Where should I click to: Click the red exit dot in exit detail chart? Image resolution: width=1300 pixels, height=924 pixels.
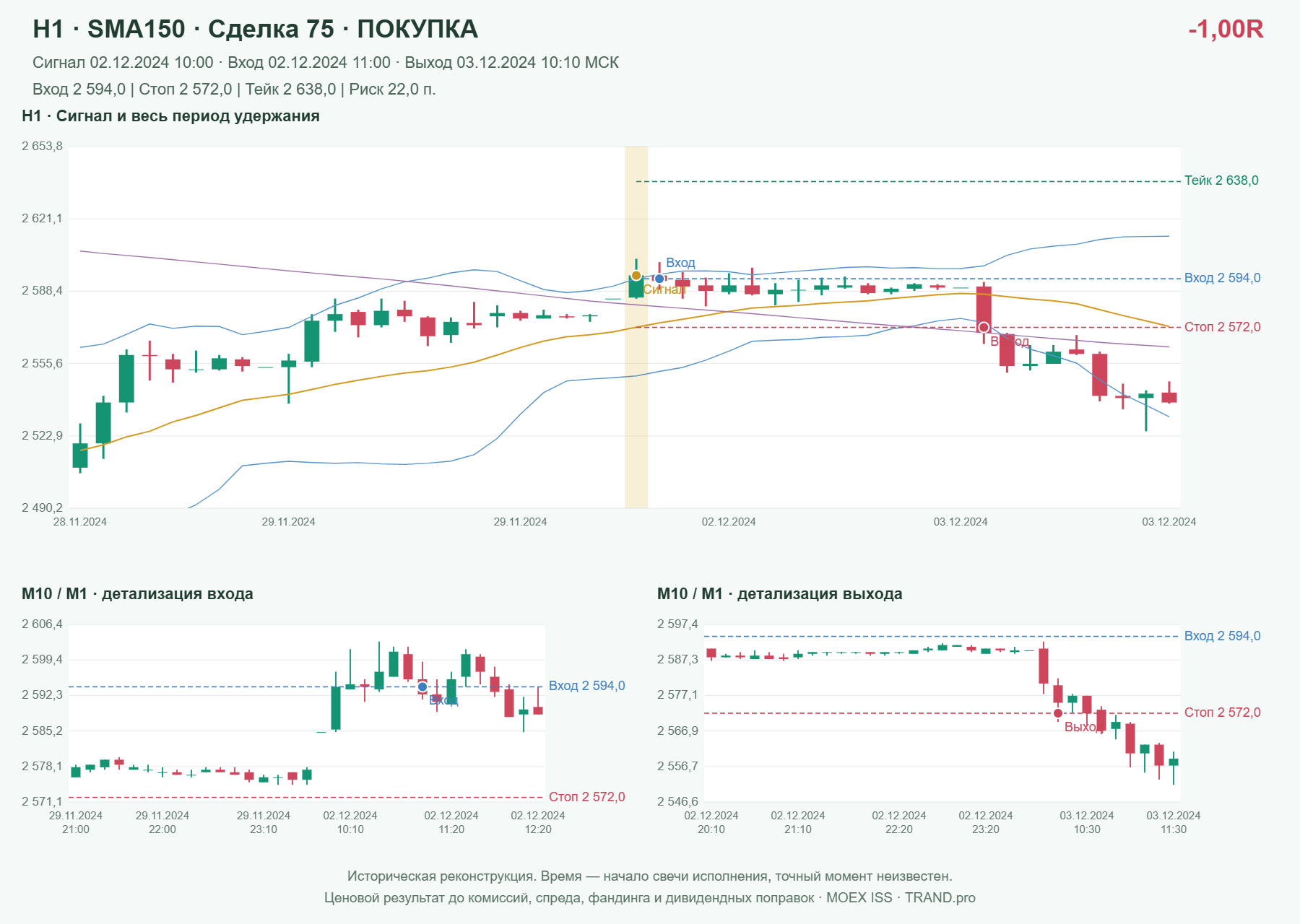1058,713
